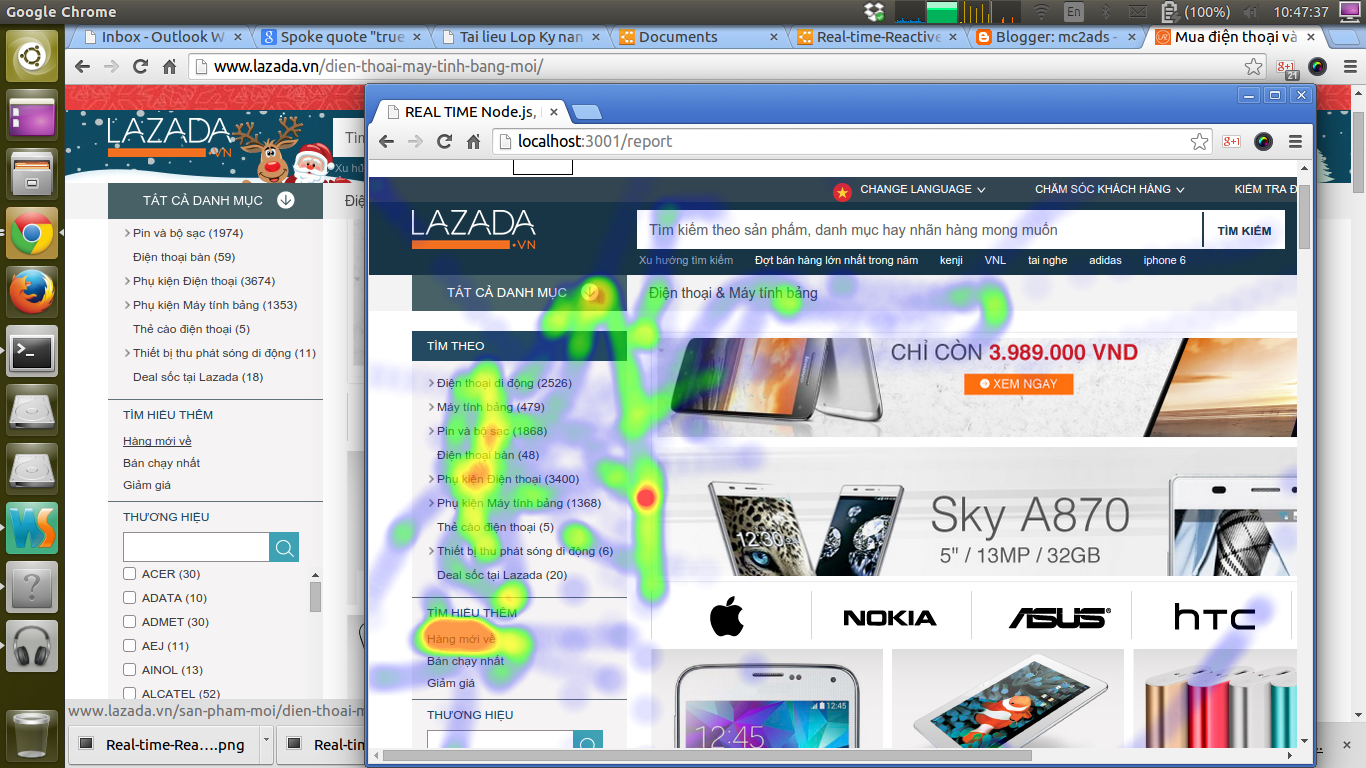The image size is (1366, 768).
Task: Click Bán chạy nhất link in rear window
Action: (161, 463)
